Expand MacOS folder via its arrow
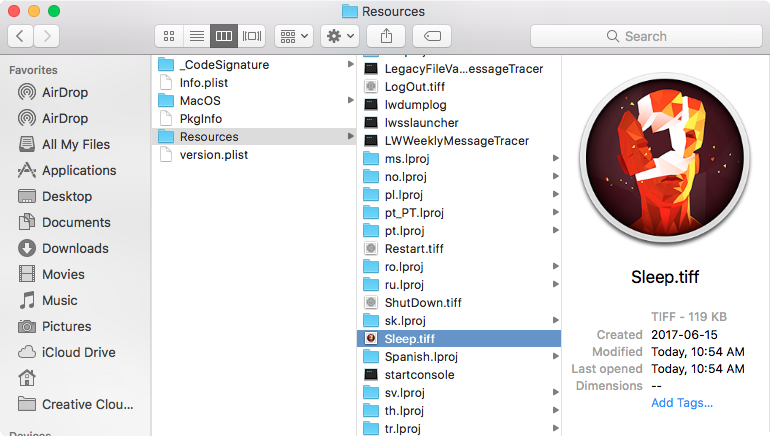 350,100
